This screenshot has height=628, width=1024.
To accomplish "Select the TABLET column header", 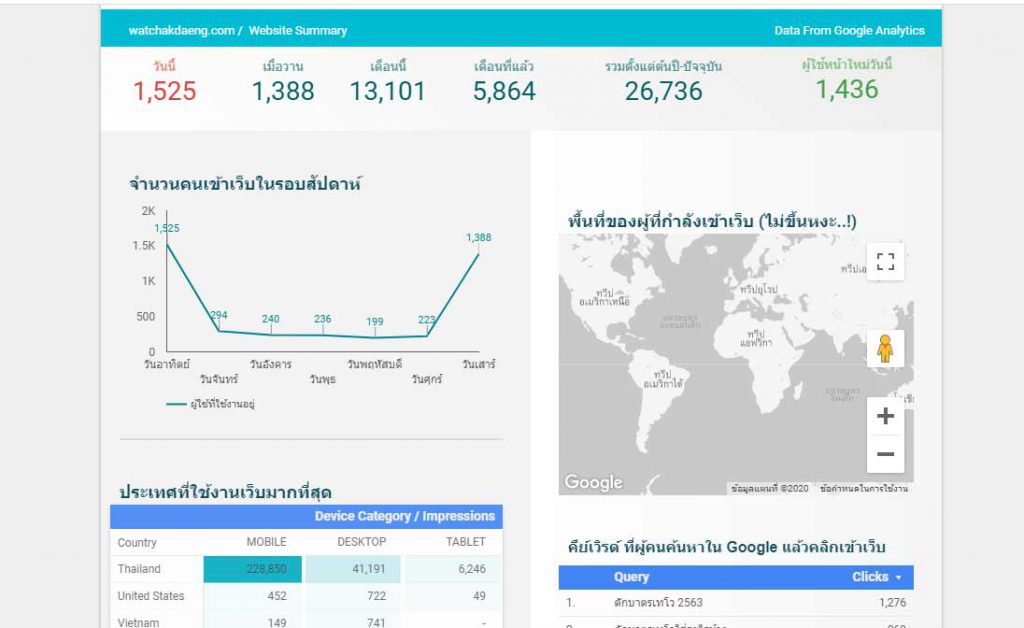I will 466,542.
